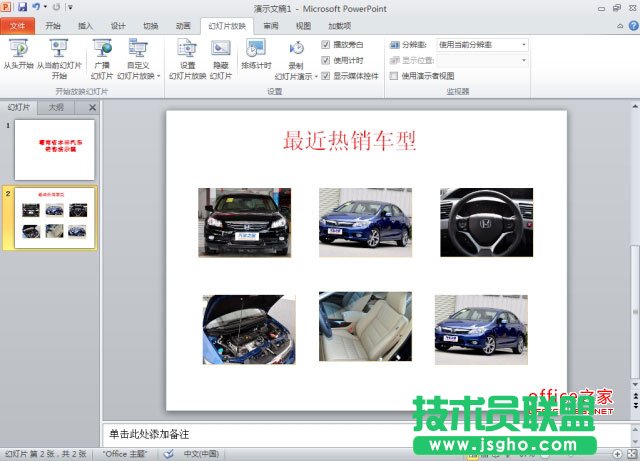Switch to the Review (审阅) ribbon tab
The image size is (640, 461).
click(271, 26)
